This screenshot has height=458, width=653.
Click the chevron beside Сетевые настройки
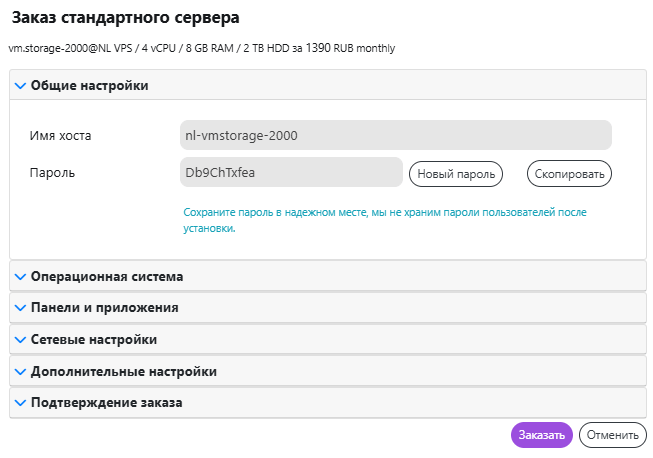[20, 340]
